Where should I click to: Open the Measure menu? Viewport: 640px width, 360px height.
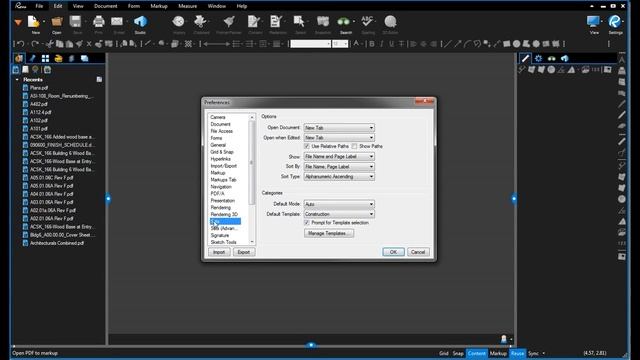click(x=187, y=6)
